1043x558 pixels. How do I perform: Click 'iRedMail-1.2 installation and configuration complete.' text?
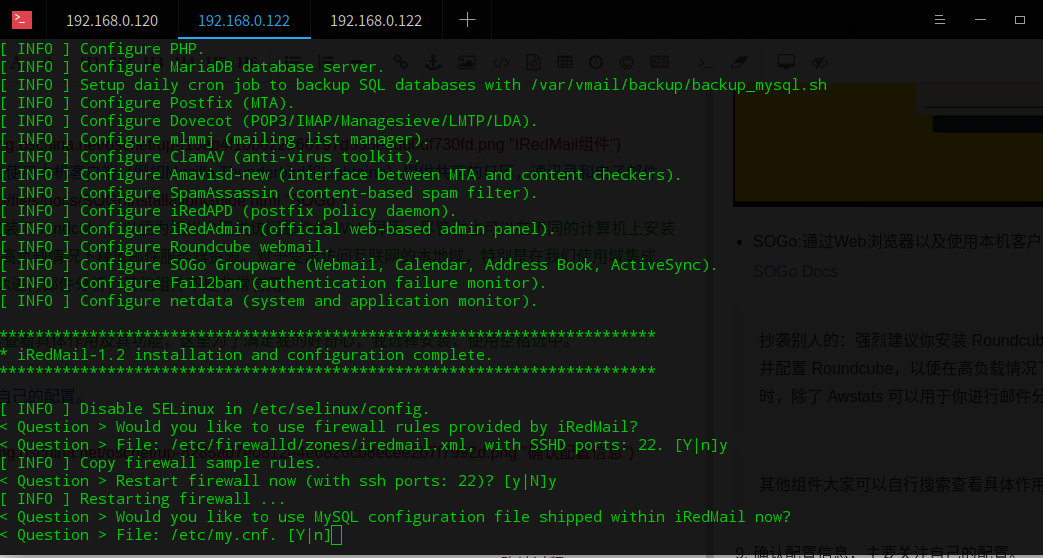[255, 354]
